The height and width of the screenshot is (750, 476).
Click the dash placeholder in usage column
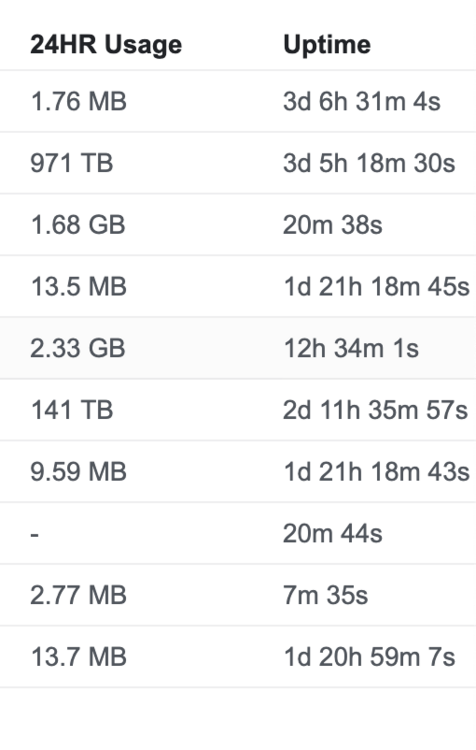click(x=34, y=534)
